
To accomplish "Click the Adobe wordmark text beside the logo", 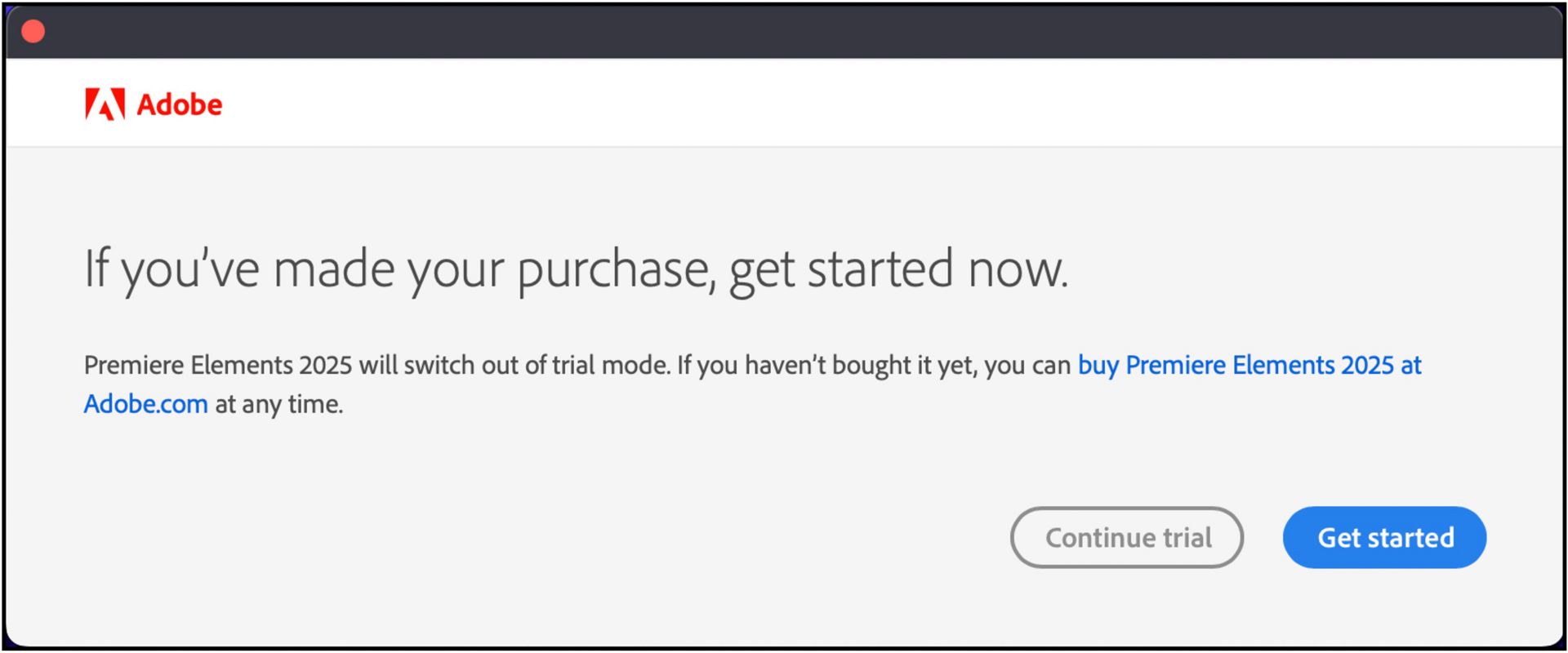I will pyautogui.click(x=179, y=104).
